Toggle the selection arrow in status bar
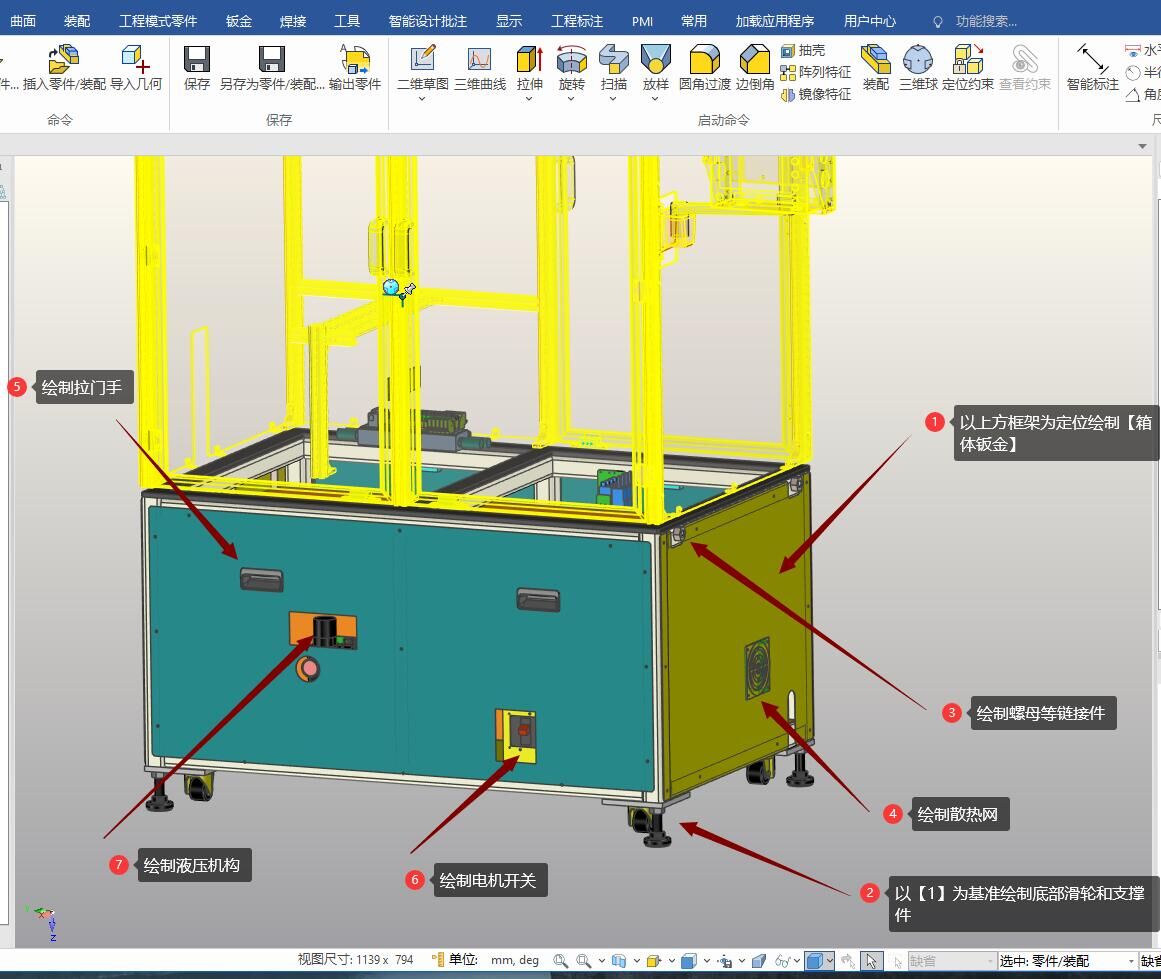 click(871, 961)
